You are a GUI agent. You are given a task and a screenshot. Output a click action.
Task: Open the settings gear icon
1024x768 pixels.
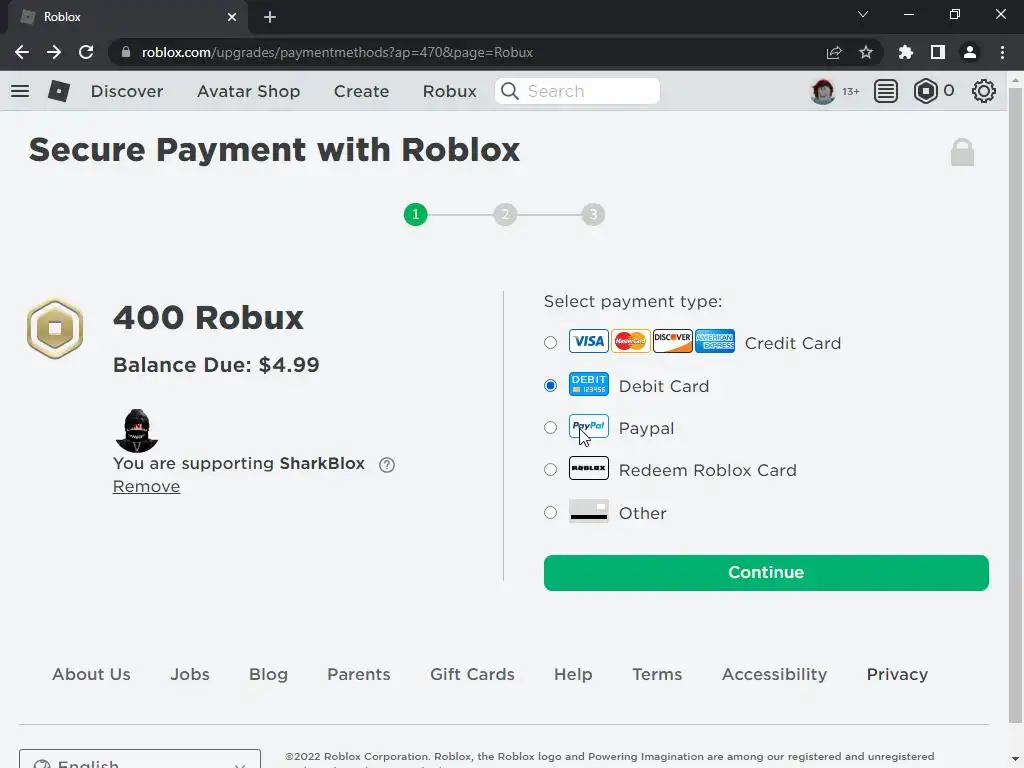point(984,91)
